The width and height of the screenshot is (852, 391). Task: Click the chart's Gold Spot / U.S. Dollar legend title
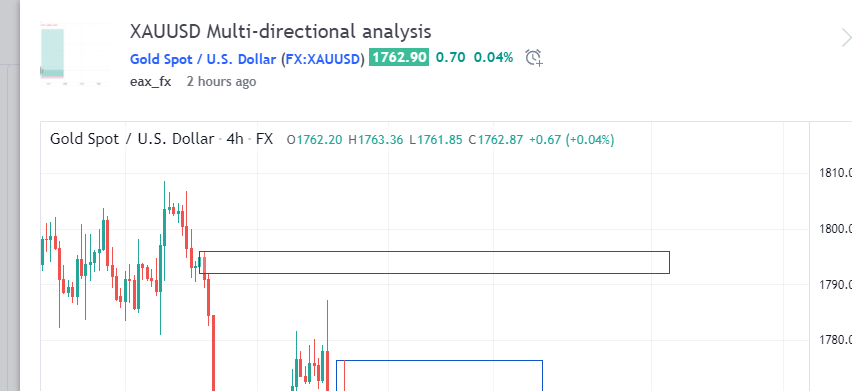click(x=132, y=140)
